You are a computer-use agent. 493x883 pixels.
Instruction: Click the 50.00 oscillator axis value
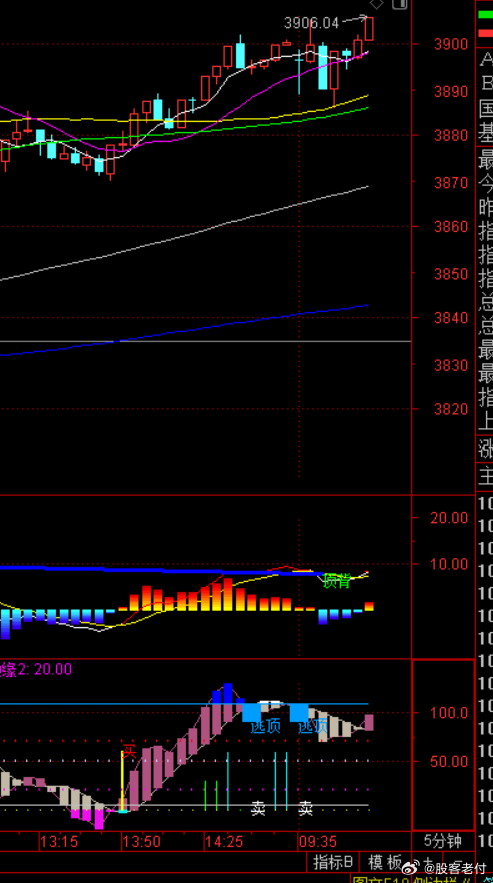(x=449, y=761)
